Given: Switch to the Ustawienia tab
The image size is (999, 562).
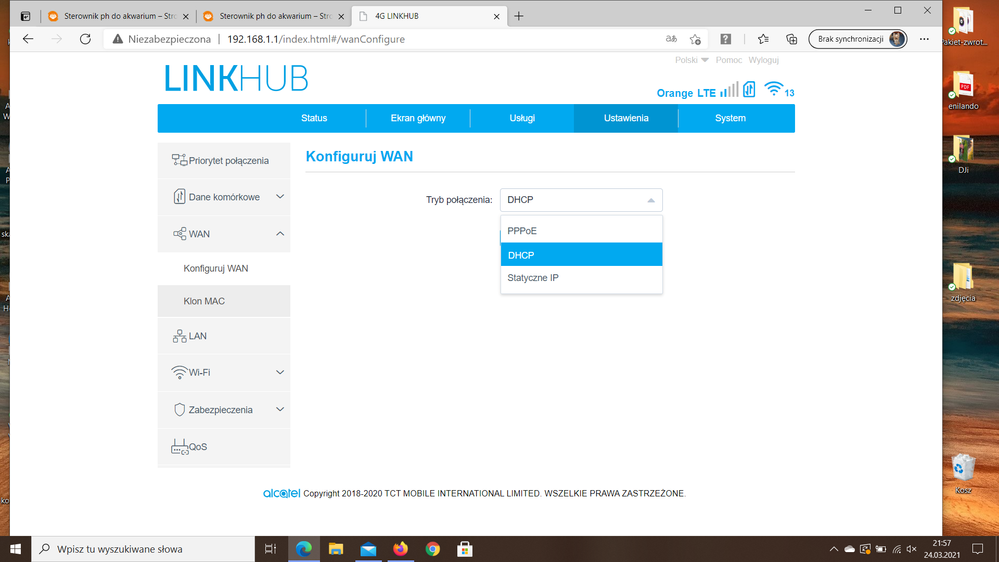Looking at the screenshot, I should [x=626, y=118].
